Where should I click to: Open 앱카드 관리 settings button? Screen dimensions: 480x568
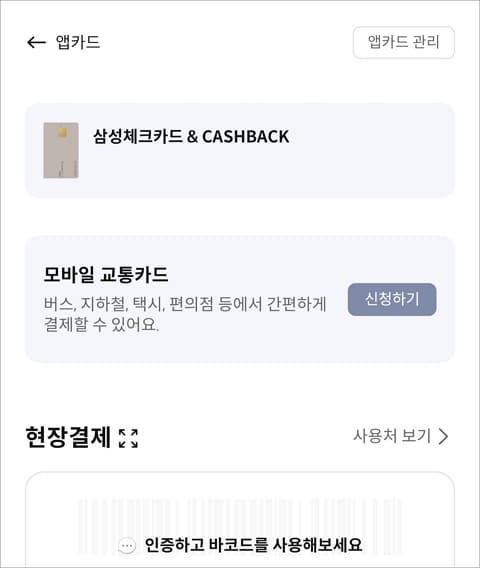(404, 42)
